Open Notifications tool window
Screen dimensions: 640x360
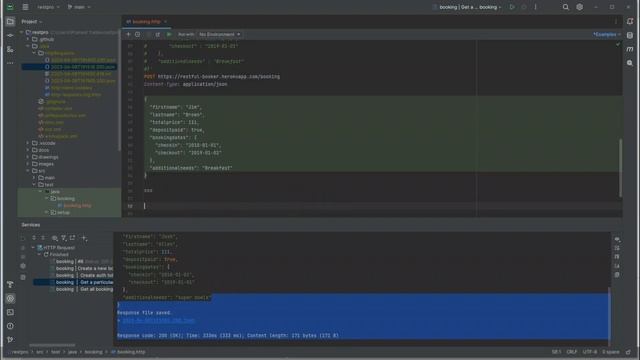coord(630,22)
